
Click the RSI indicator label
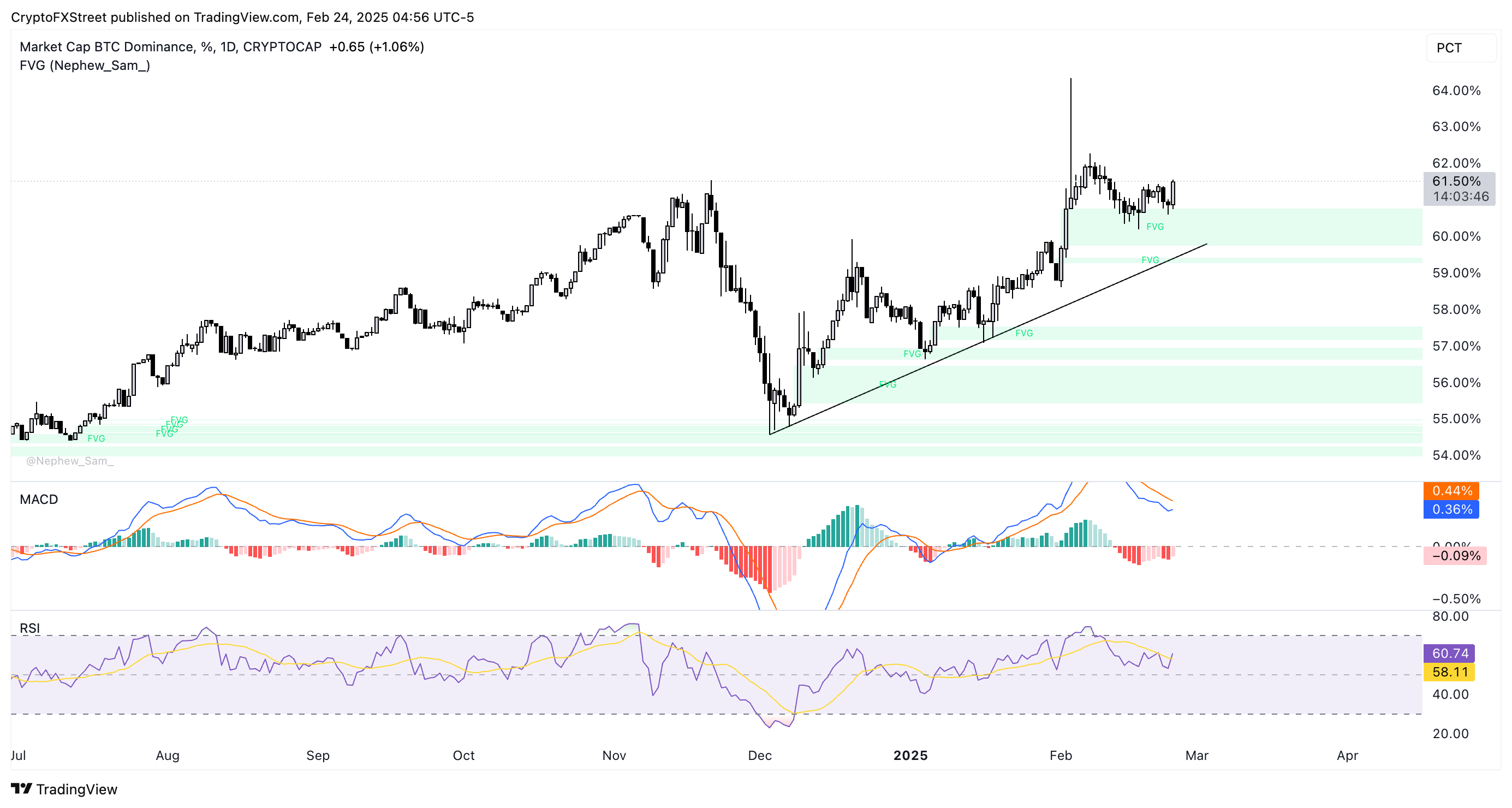tap(29, 628)
